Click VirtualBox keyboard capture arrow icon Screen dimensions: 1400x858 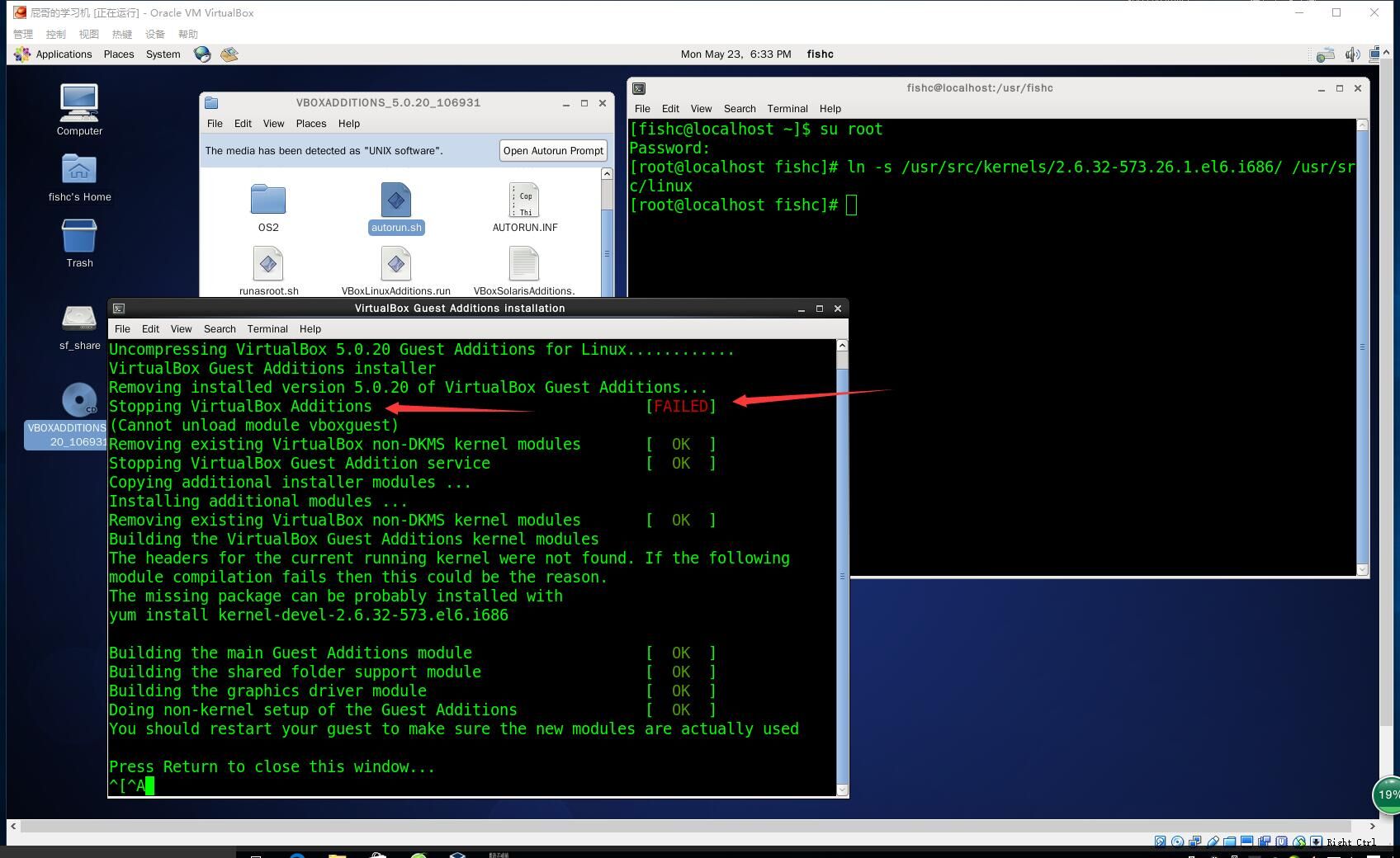(1316, 841)
